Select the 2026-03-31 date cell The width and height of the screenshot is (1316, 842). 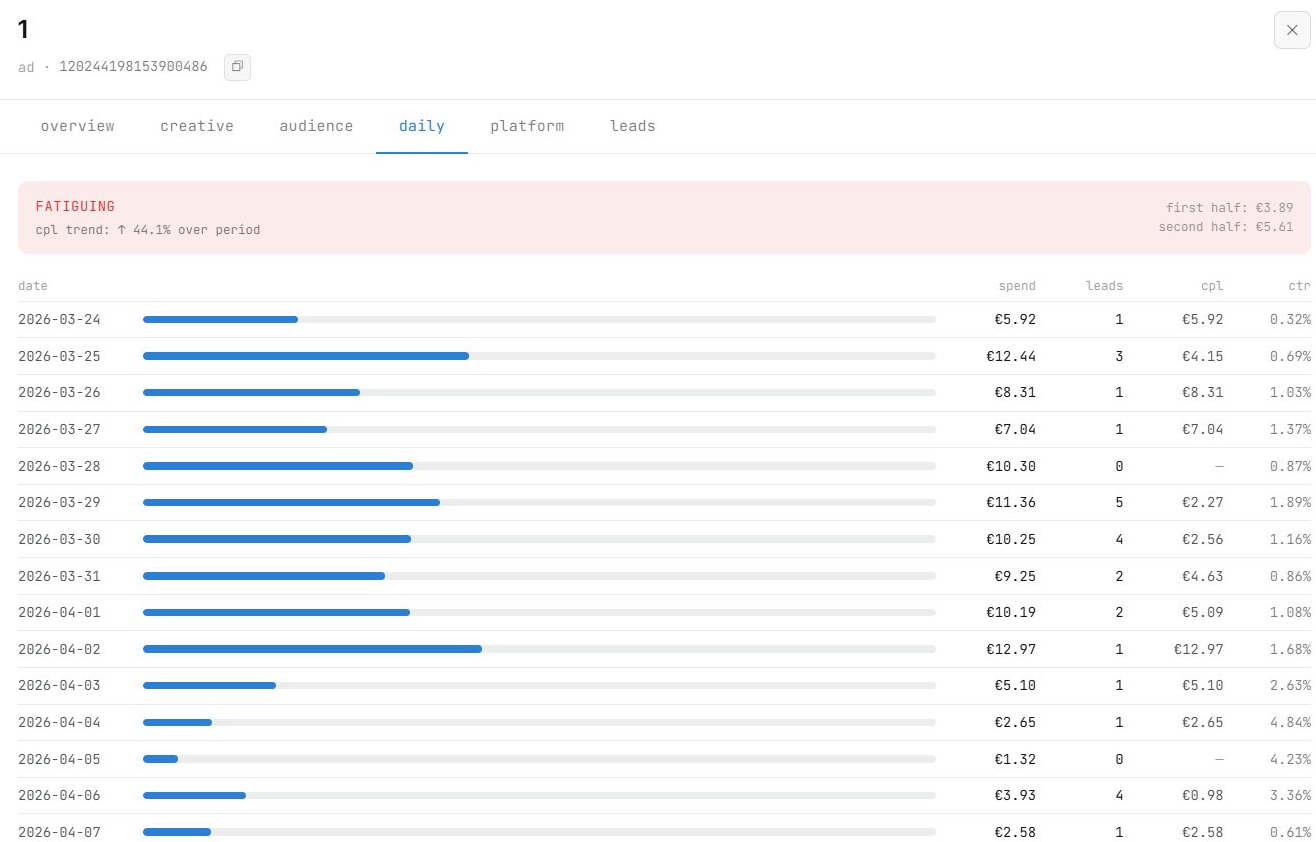59,576
